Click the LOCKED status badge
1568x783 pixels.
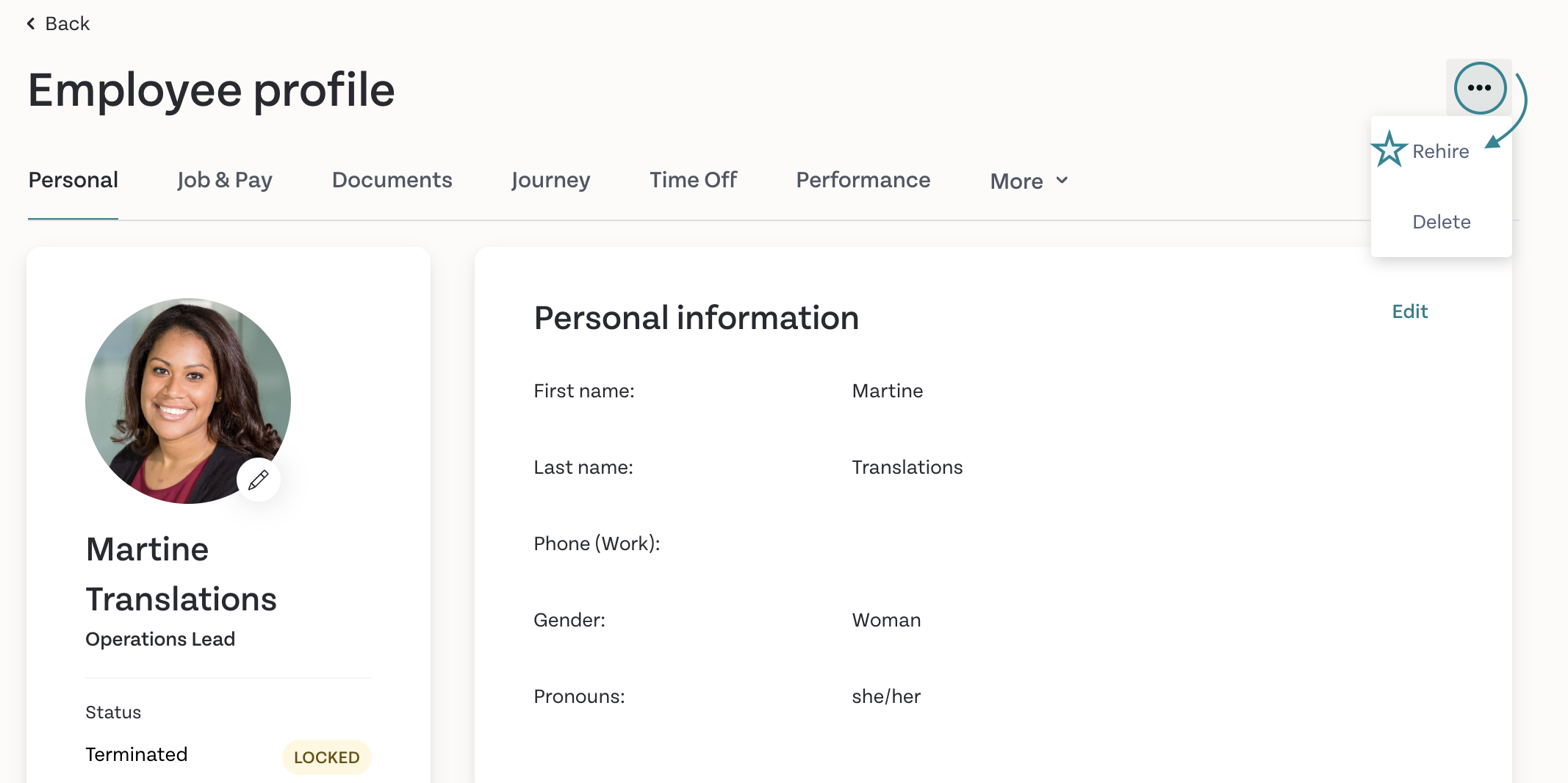tap(327, 757)
